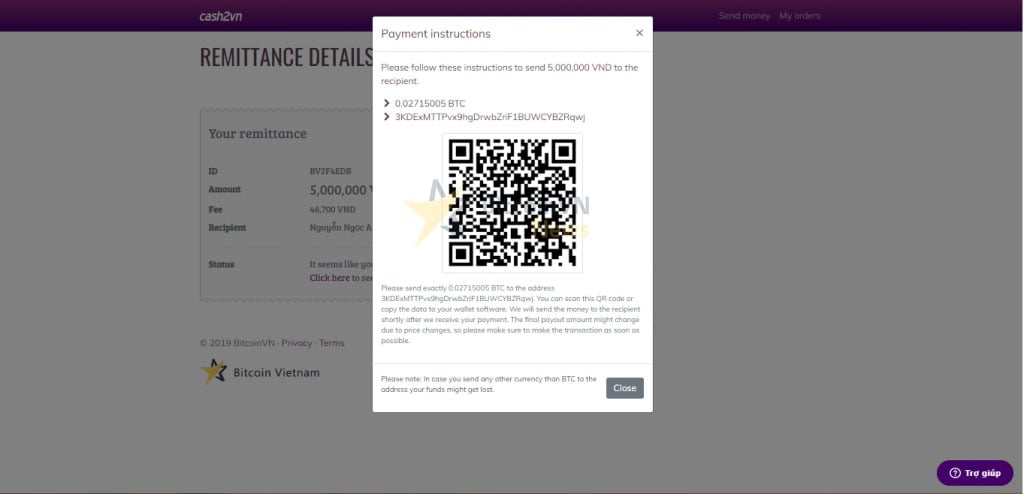Click the Bitcoin Vietnam star logo
The width and height of the screenshot is (1024, 494).
[x=214, y=372]
